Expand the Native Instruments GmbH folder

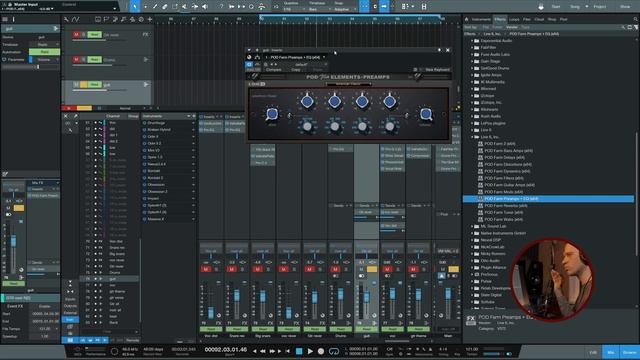click(x=472, y=233)
